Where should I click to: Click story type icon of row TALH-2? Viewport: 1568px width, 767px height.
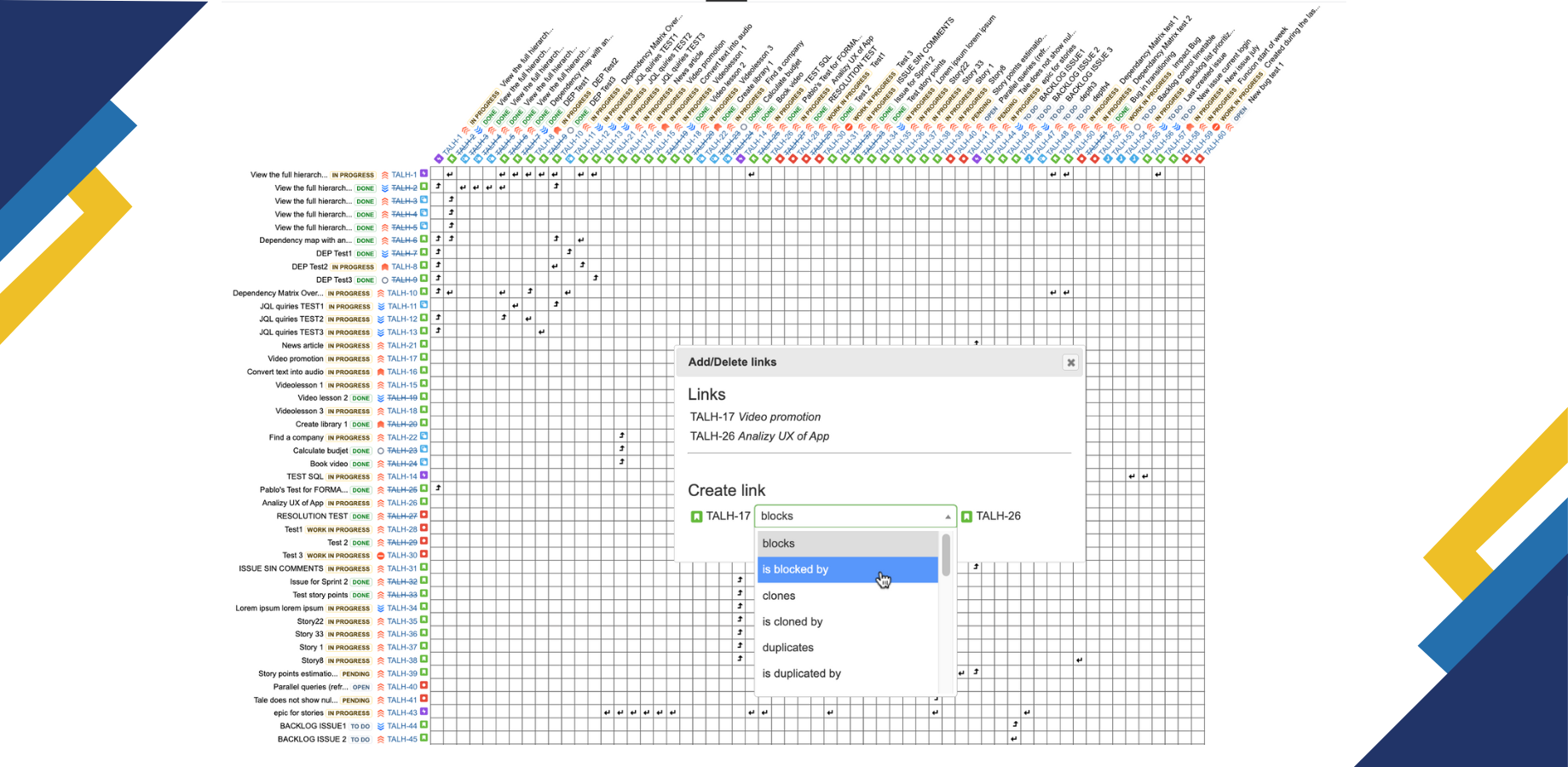(424, 187)
